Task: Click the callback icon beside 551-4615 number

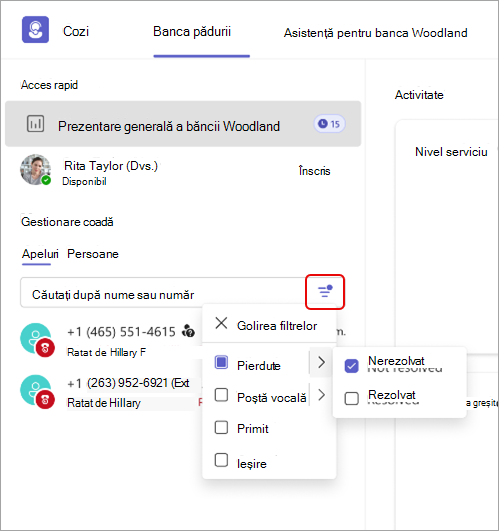Action: point(188,331)
